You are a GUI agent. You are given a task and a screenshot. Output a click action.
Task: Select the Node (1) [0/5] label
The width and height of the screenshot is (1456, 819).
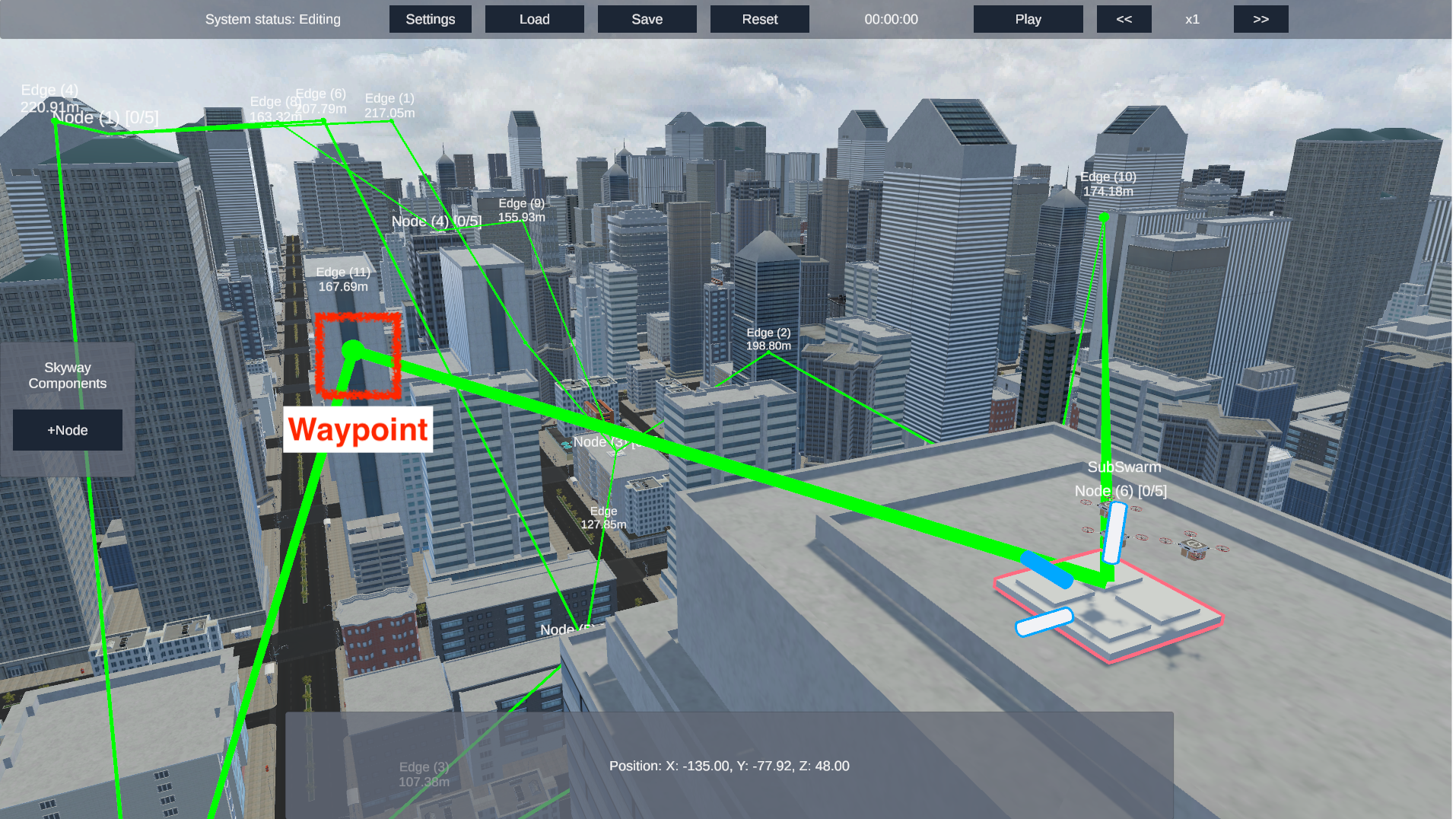click(106, 118)
